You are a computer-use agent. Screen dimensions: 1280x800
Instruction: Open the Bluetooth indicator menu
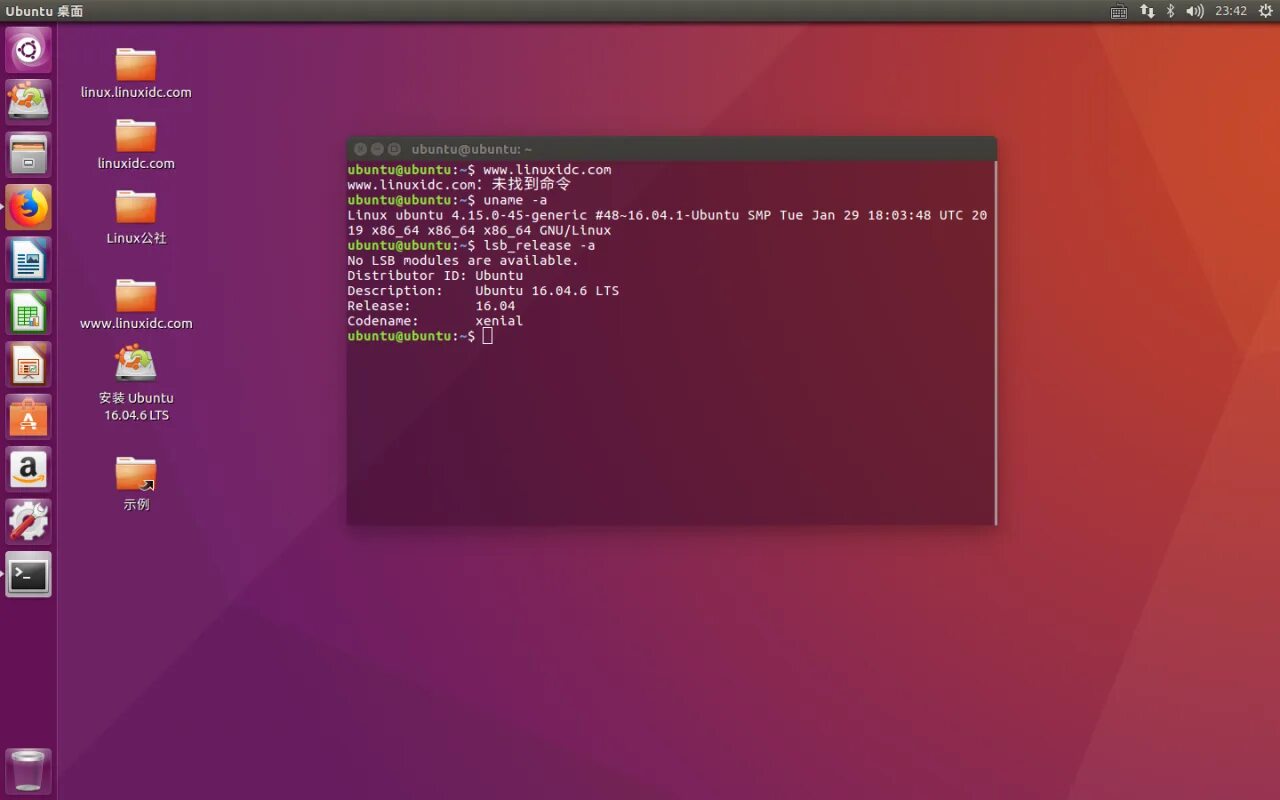coord(1170,11)
